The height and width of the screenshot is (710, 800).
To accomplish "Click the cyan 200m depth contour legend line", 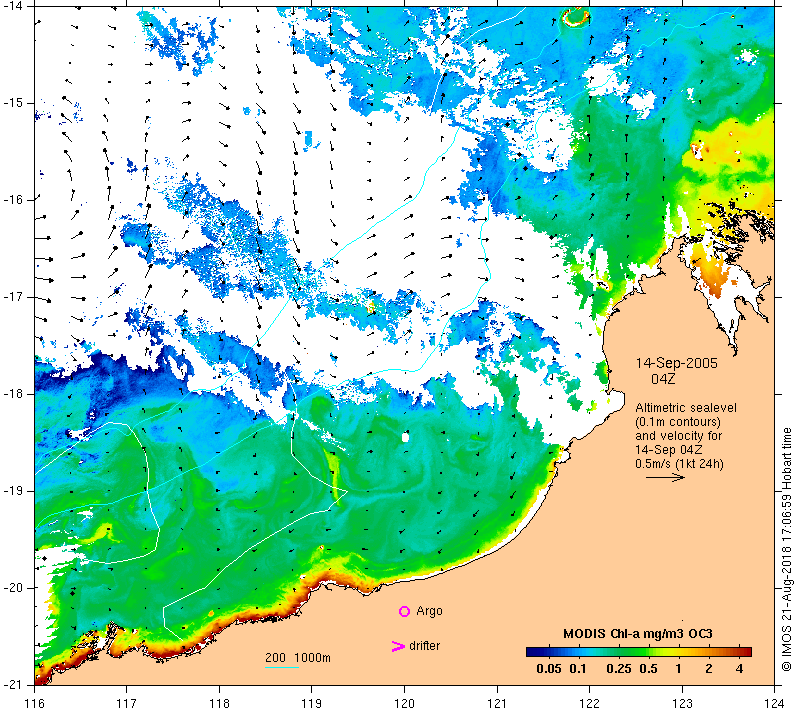I will [282, 667].
